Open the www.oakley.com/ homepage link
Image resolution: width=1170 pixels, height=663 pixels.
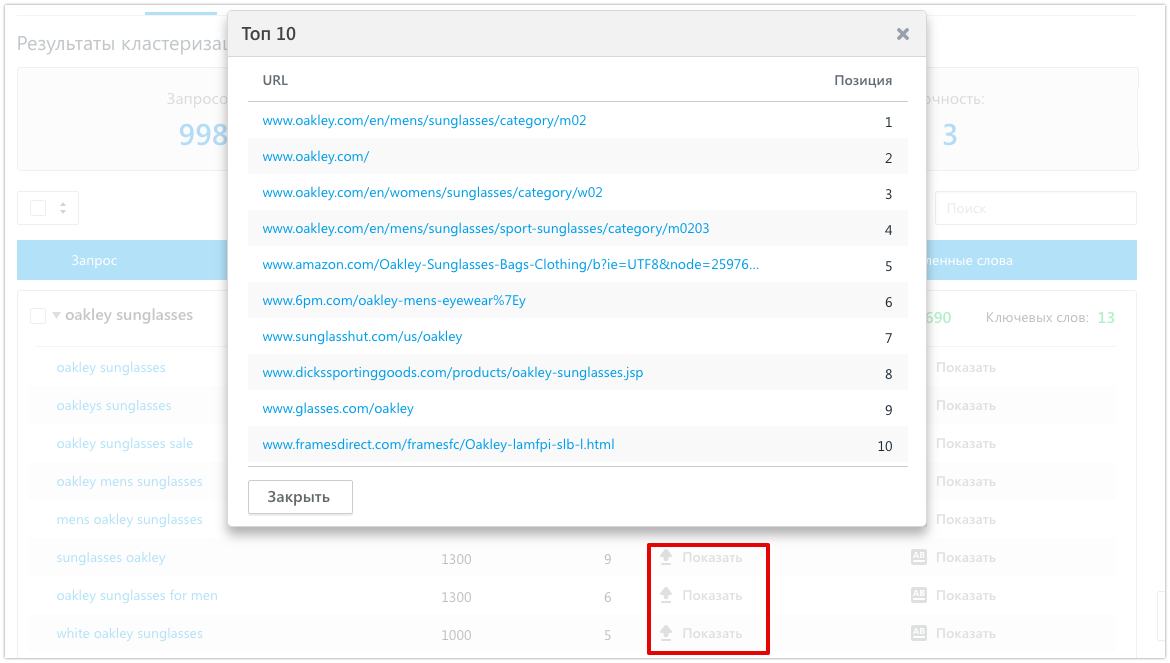click(316, 157)
